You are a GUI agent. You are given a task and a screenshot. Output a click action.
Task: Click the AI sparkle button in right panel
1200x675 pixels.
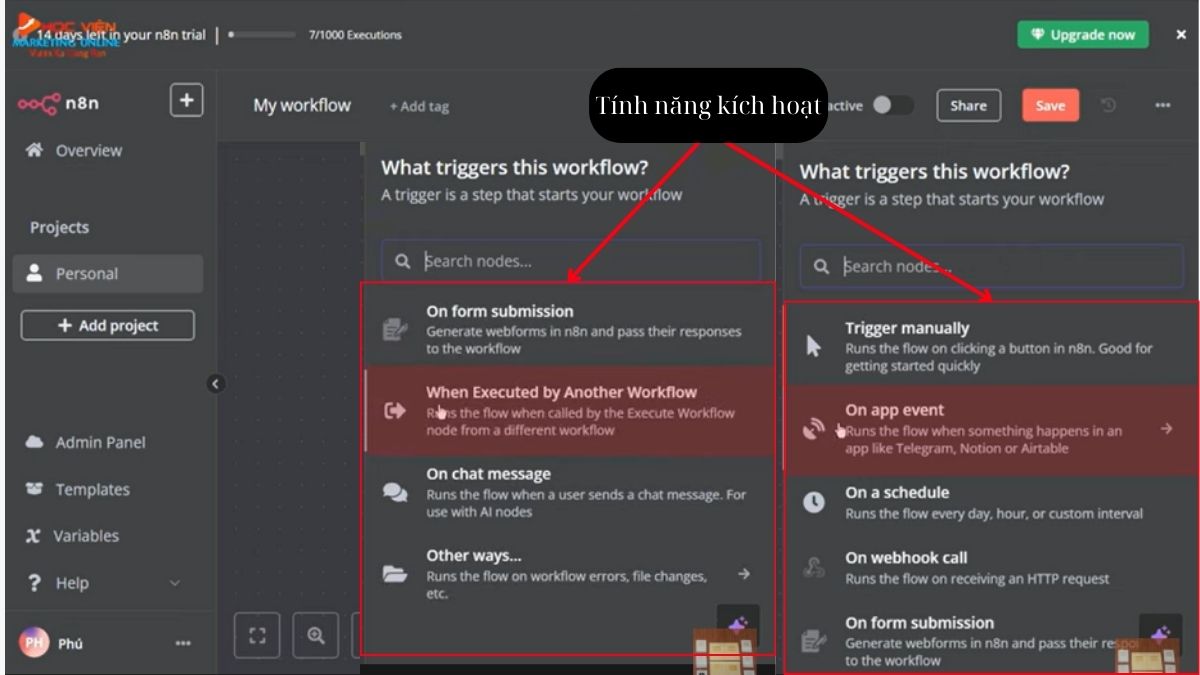point(1160,634)
